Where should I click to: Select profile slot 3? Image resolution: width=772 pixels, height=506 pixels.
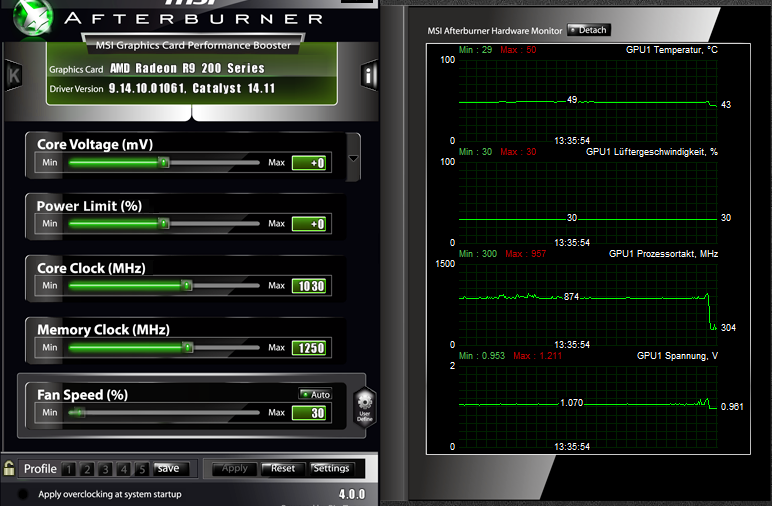[x=105, y=469]
